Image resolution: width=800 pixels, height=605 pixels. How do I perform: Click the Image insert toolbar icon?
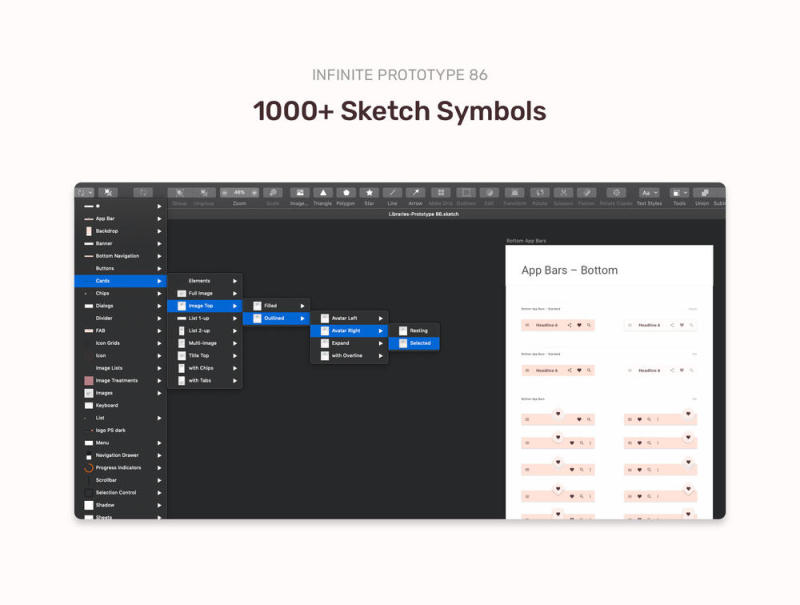[x=299, y=192]
